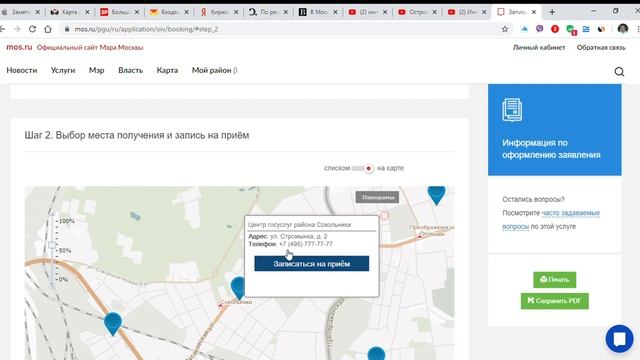Open the 'Карта' site menu item
The image size is (640, 360).
tap(167, 70)
